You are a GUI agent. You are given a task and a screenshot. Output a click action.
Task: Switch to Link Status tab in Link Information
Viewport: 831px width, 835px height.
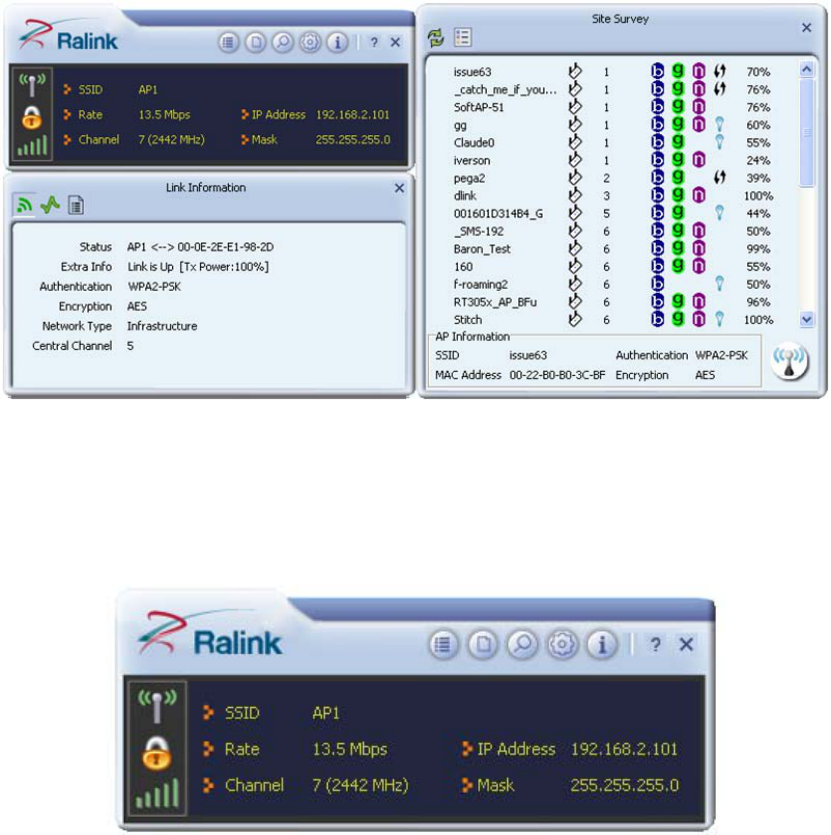[24, 205]
